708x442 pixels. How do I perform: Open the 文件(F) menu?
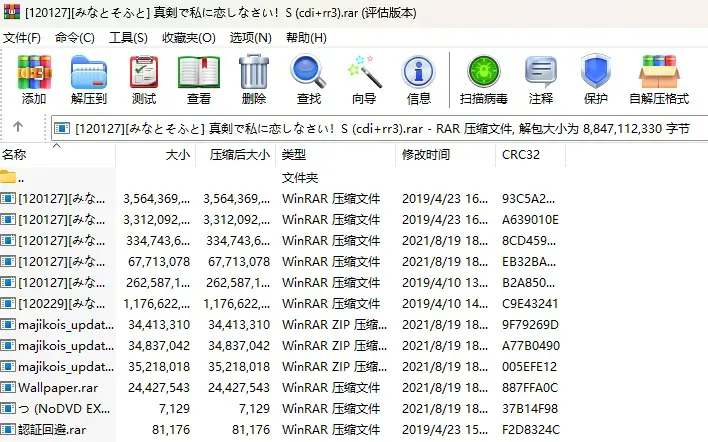pyautogui.click(x=22, y=38)
